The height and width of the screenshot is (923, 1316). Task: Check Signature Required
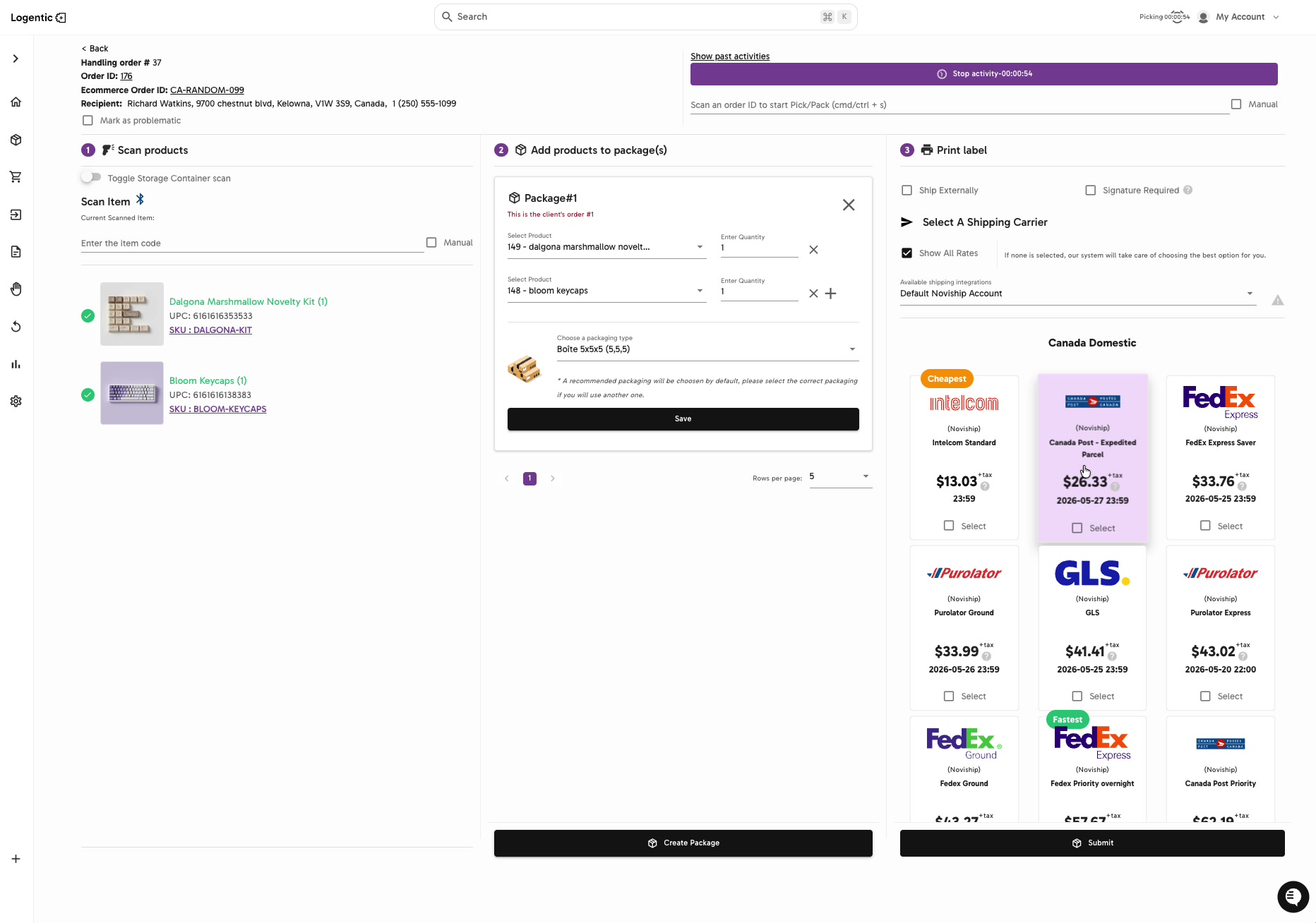pyautogui.click(x=1091, y=190)
